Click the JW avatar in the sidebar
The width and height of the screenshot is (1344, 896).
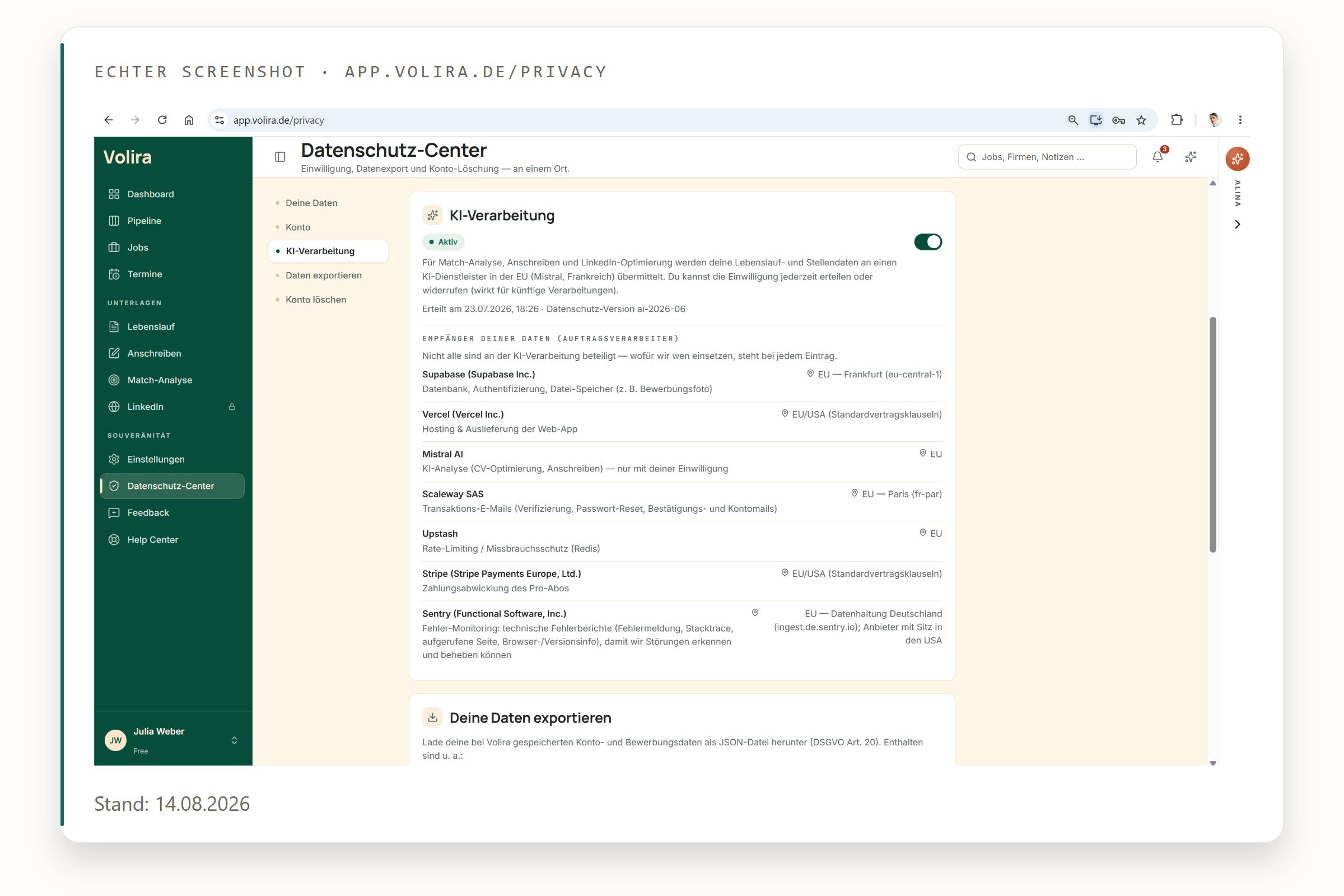(x=115, y=740)
